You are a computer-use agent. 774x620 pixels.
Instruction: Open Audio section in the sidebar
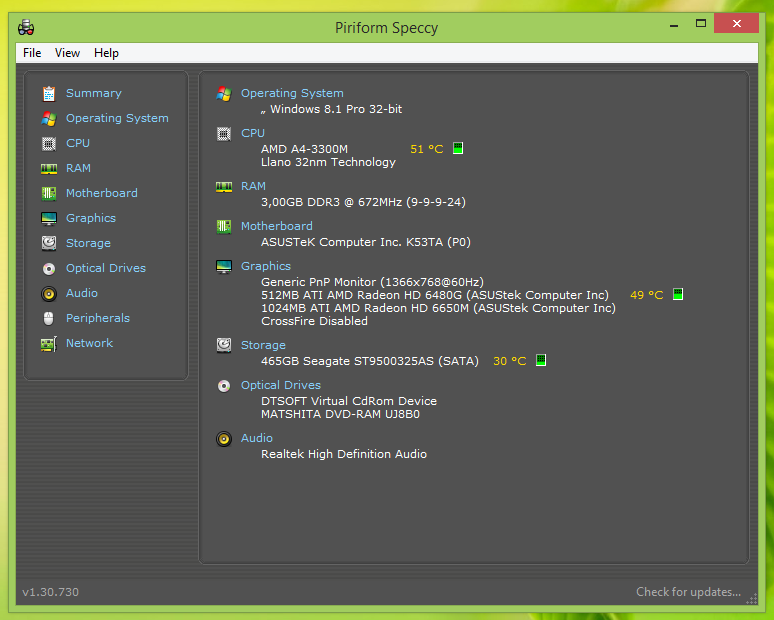(82, 293)
